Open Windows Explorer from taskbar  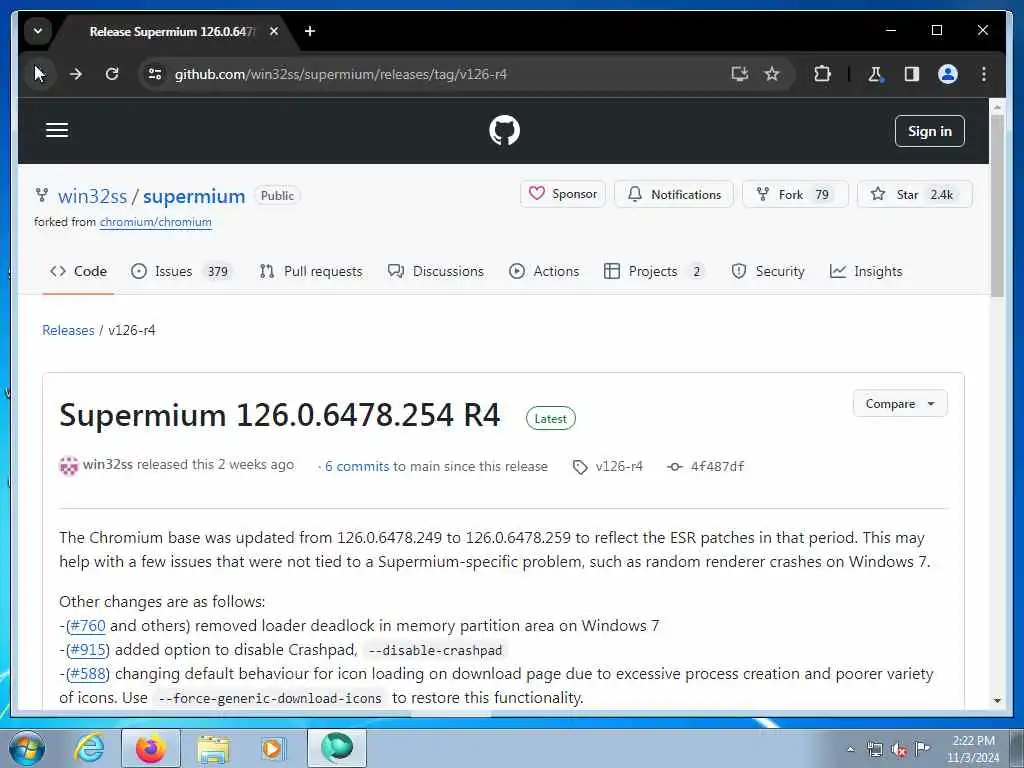pos(213,749)
